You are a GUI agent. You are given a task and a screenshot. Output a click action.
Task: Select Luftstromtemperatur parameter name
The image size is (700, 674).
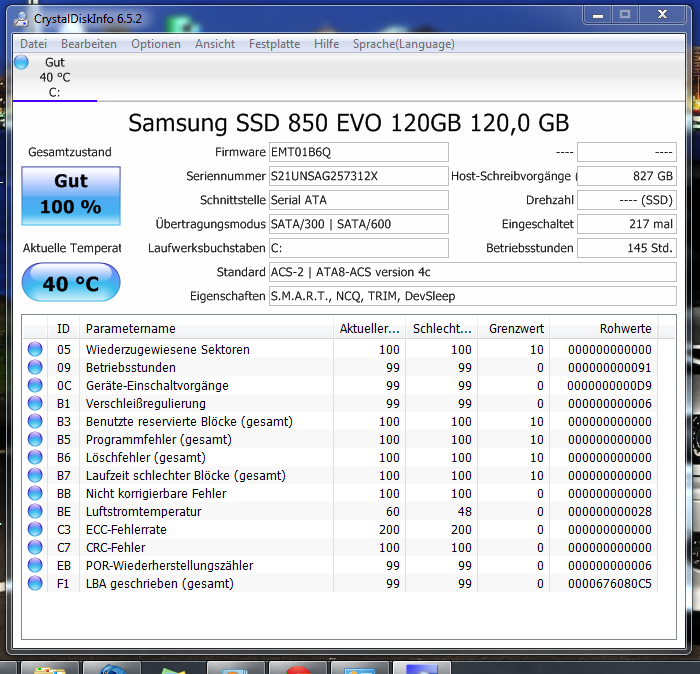point(144,512)
